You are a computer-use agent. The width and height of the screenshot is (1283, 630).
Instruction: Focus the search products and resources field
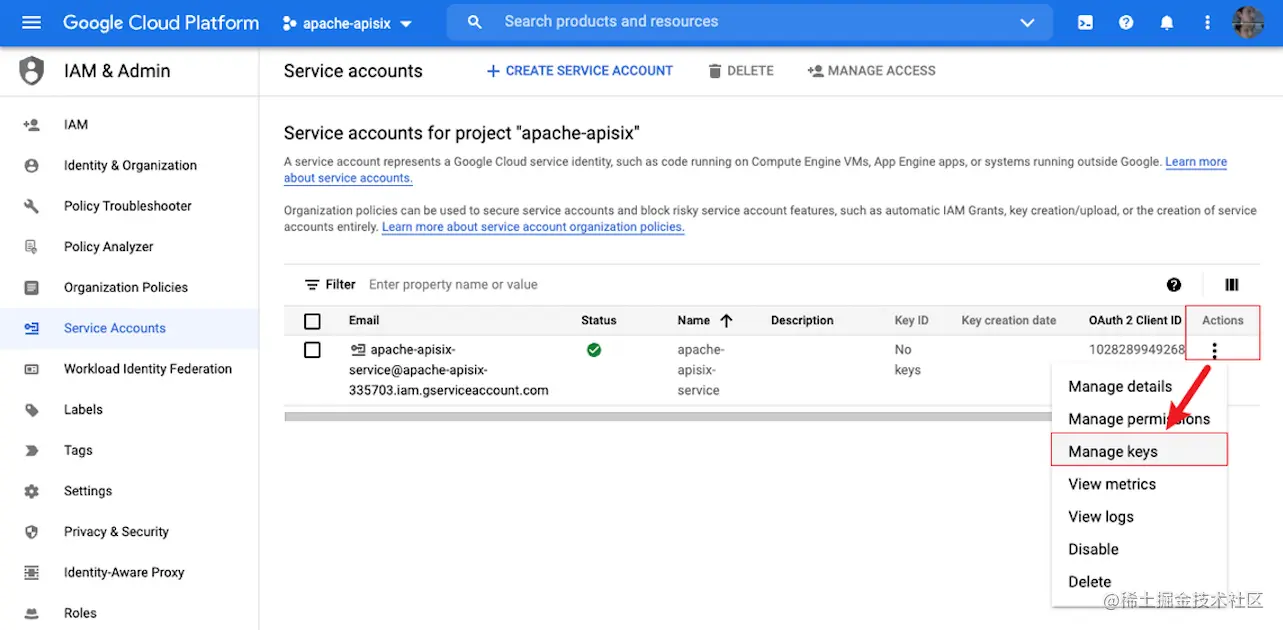click(750, 22)
